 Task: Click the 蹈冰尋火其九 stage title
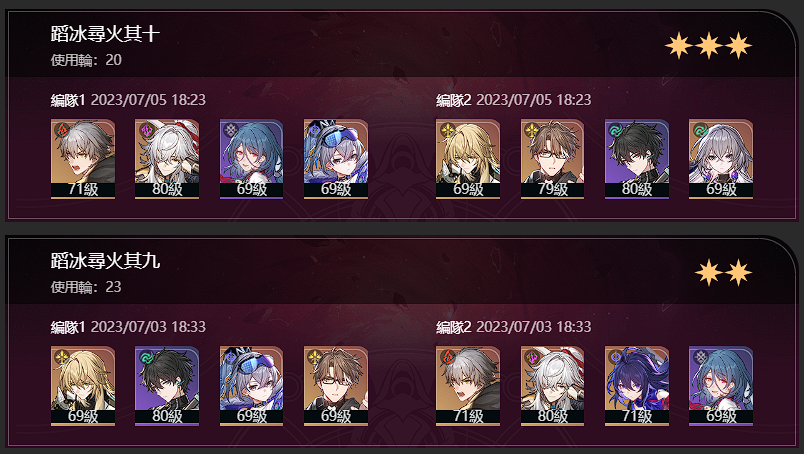(105, 261)
